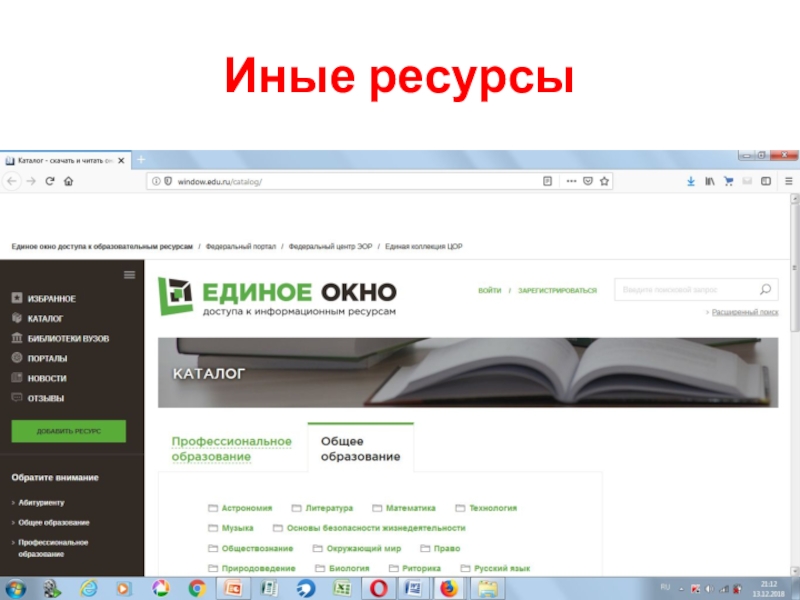Open Internet Explorer from taskbar

click(x=88, y=589)
